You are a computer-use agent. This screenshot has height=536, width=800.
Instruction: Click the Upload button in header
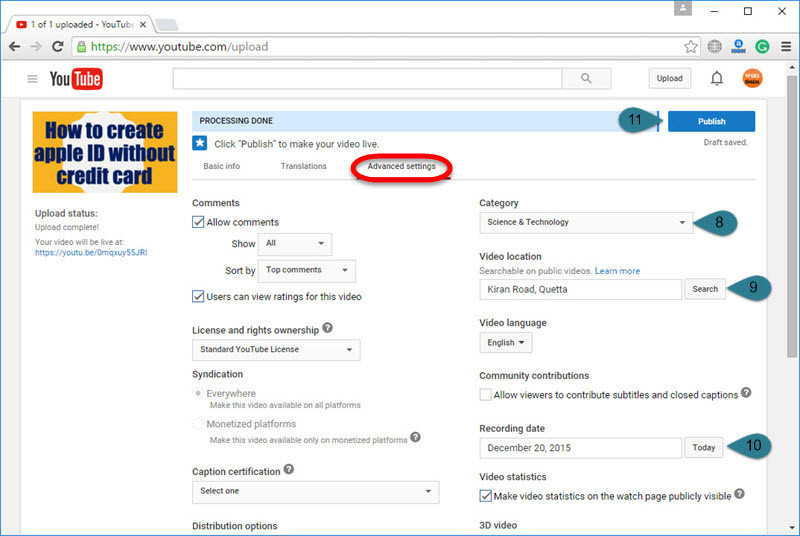click(x=669, y=79)
